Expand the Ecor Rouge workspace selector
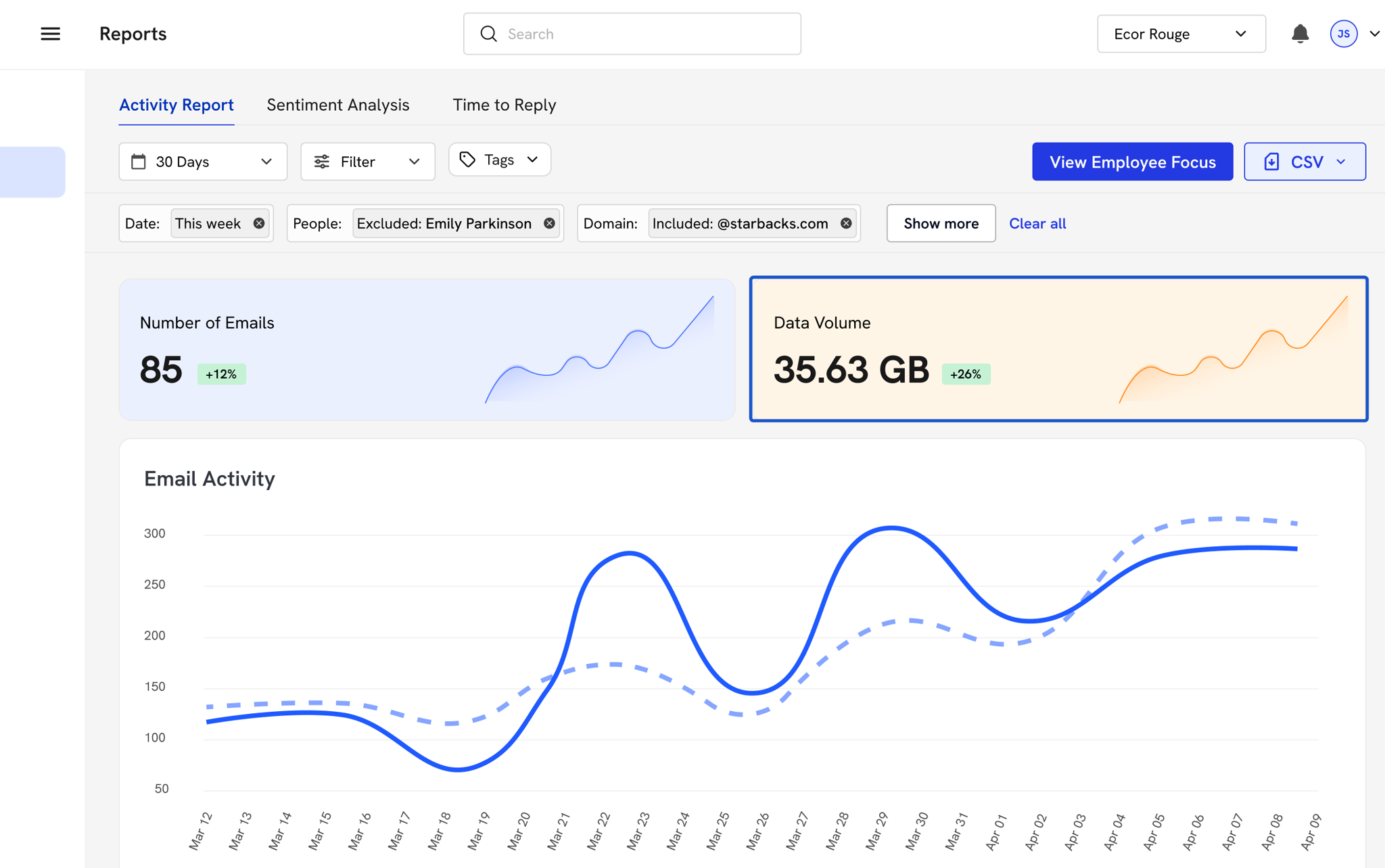This screenshot has width=1385, height=868. click(x=1181, y=34)
